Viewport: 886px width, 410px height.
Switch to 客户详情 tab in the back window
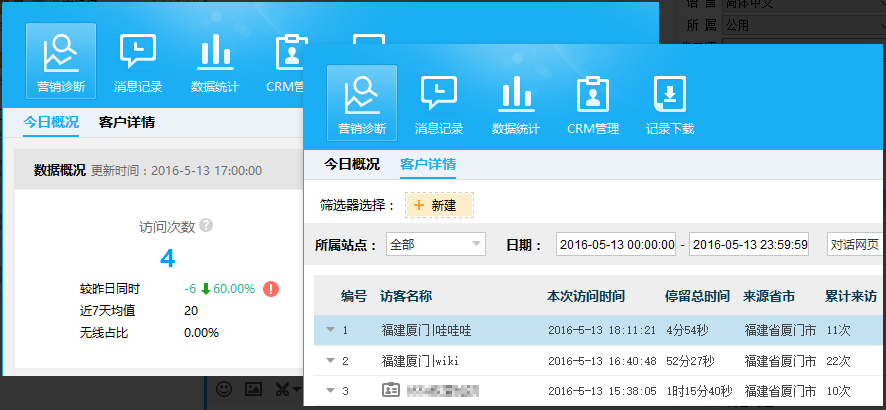click(x=127, y=122)
